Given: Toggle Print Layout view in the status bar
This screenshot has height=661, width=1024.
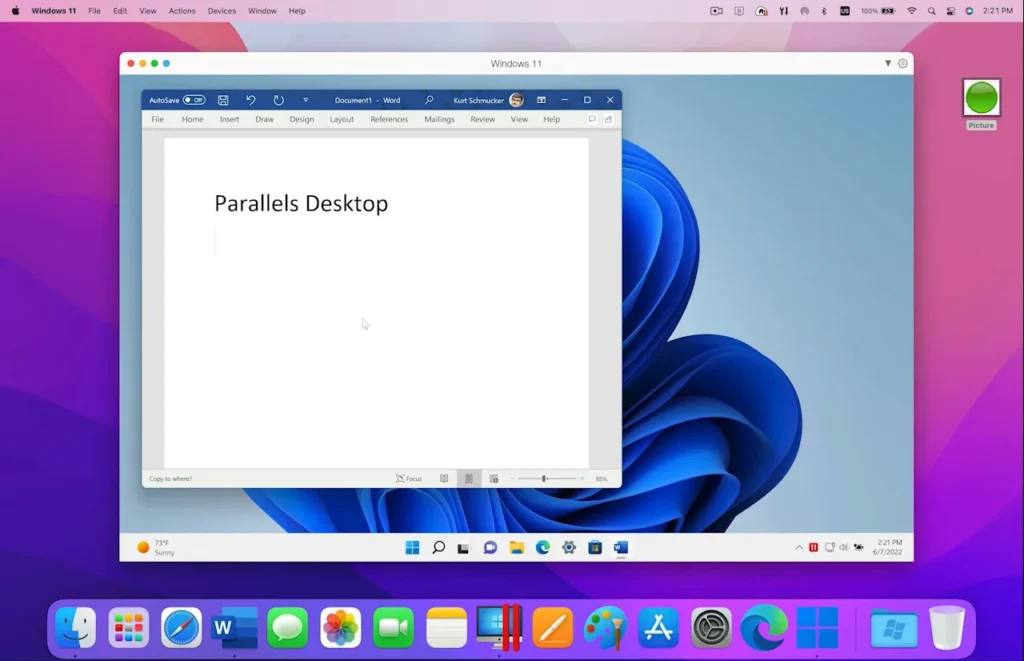Looking at the screenshot, I should pyautogui.click(x=468, y=478).
